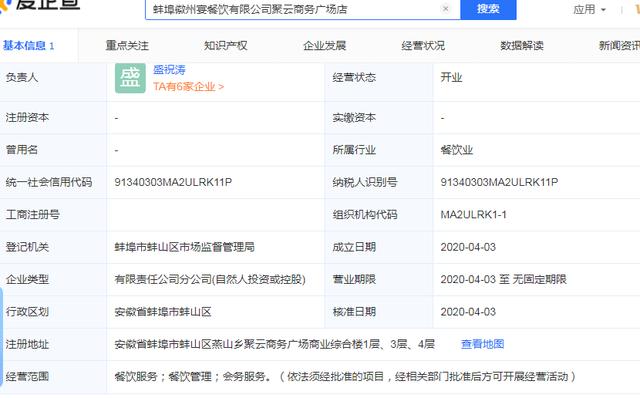Click the 组织机构代码 field label
The image size is (640, 398).
365,214
